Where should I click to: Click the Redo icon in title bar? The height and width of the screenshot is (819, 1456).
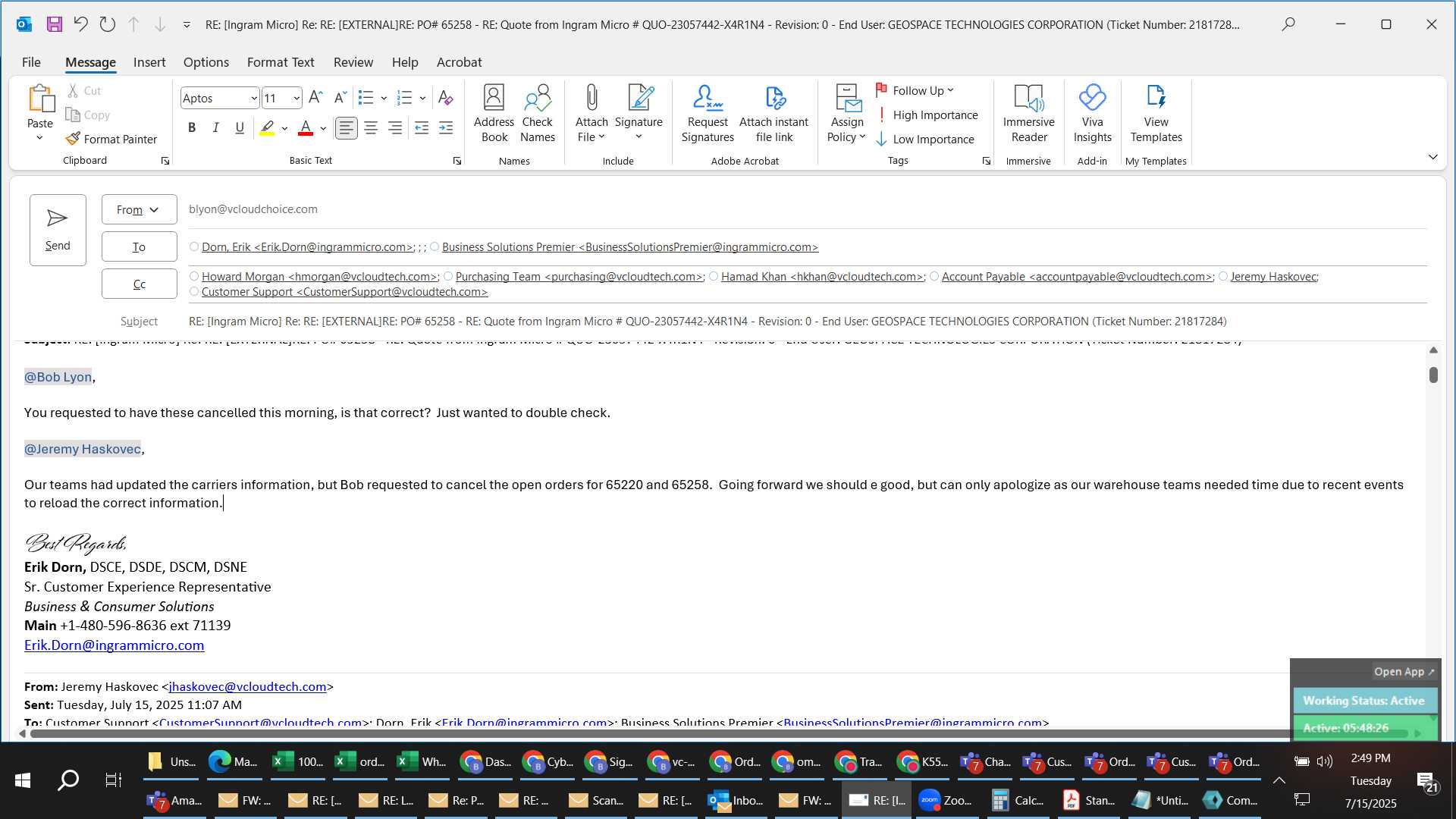pos(108,24)
